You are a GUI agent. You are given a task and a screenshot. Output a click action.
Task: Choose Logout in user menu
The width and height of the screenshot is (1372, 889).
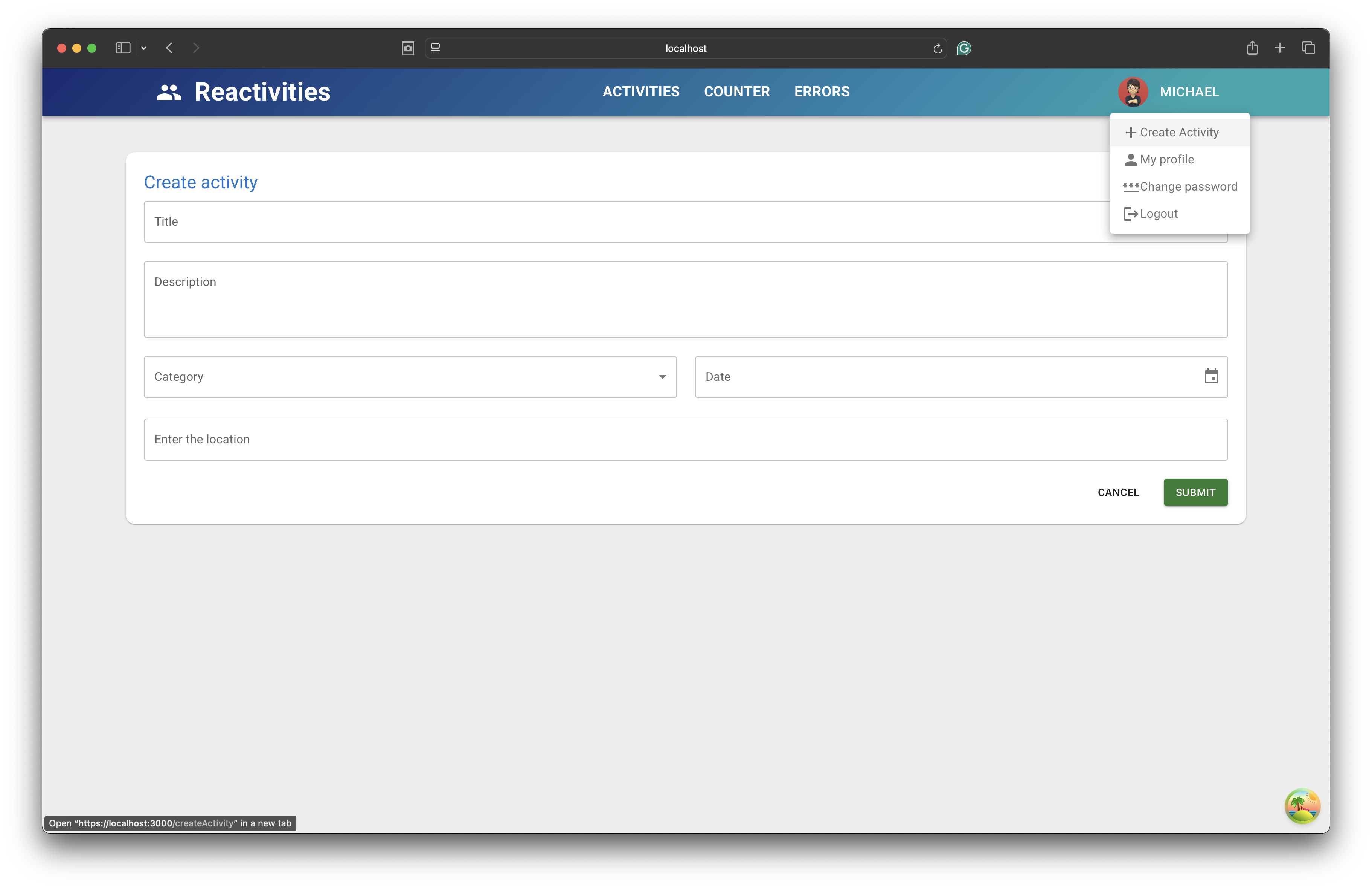(1180, 214)
